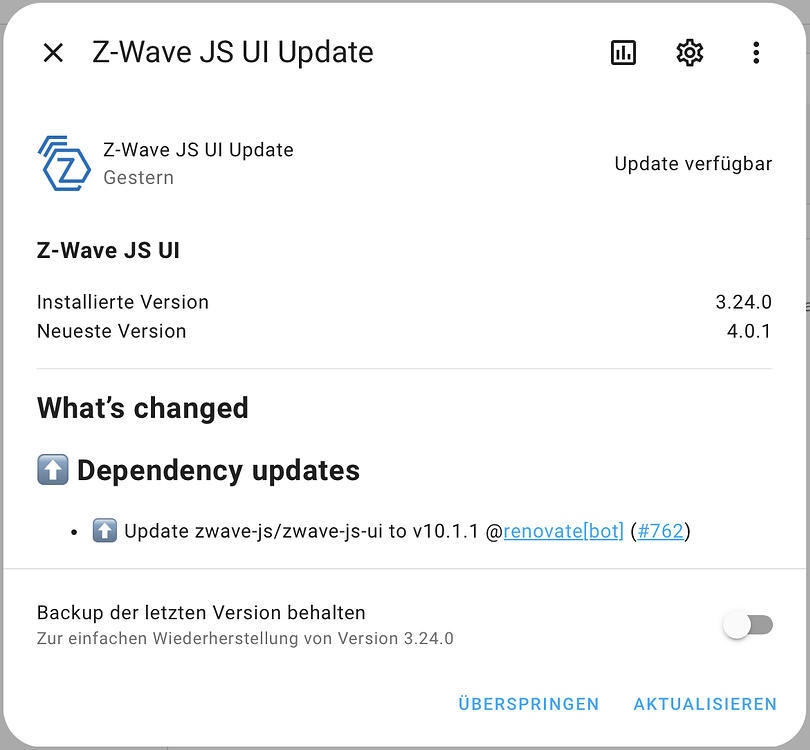Image resolution: width=810 pixels, height=750 pixels.
Task: Open the Z-Wave JS UI statistics chart icon
Action: [623, 52]
